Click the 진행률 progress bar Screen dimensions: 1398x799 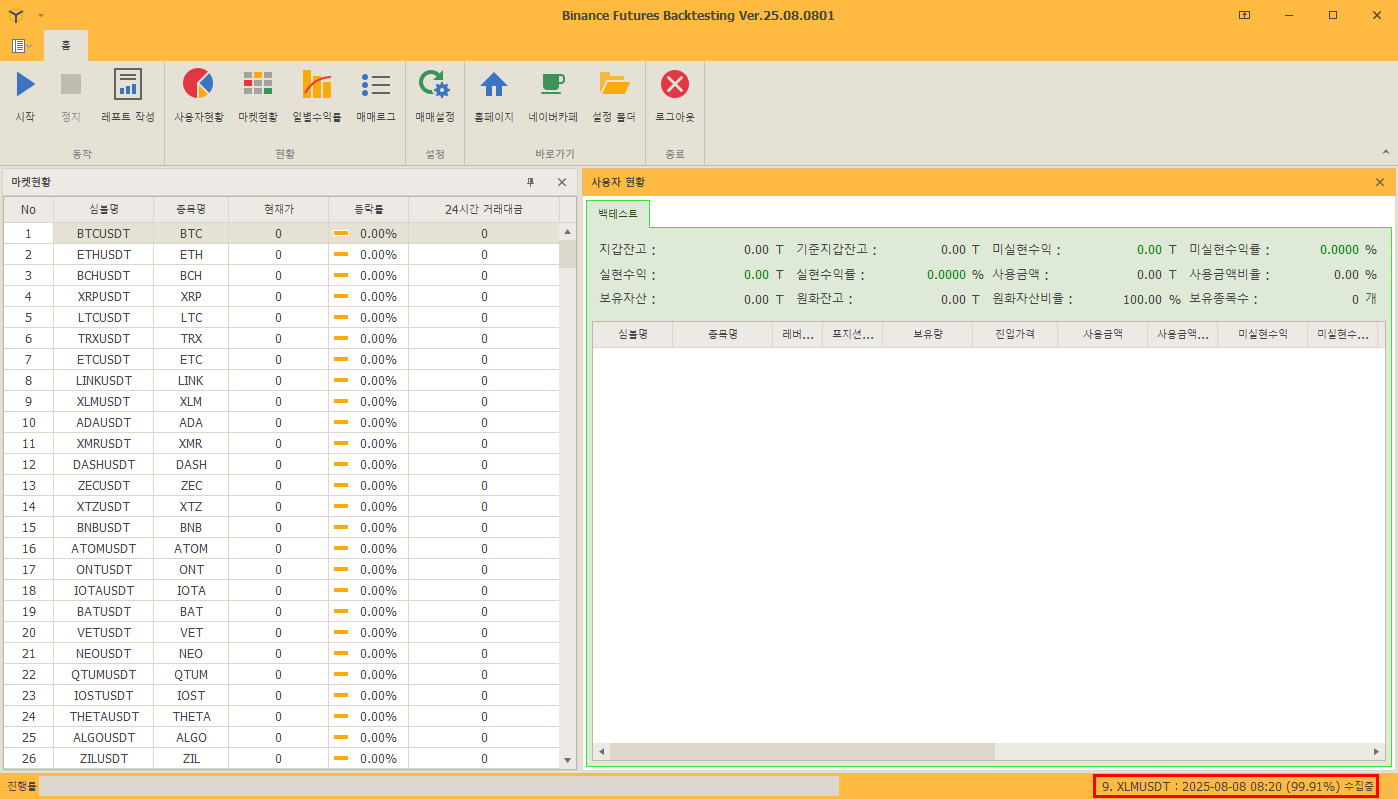[x=439, y=786]
